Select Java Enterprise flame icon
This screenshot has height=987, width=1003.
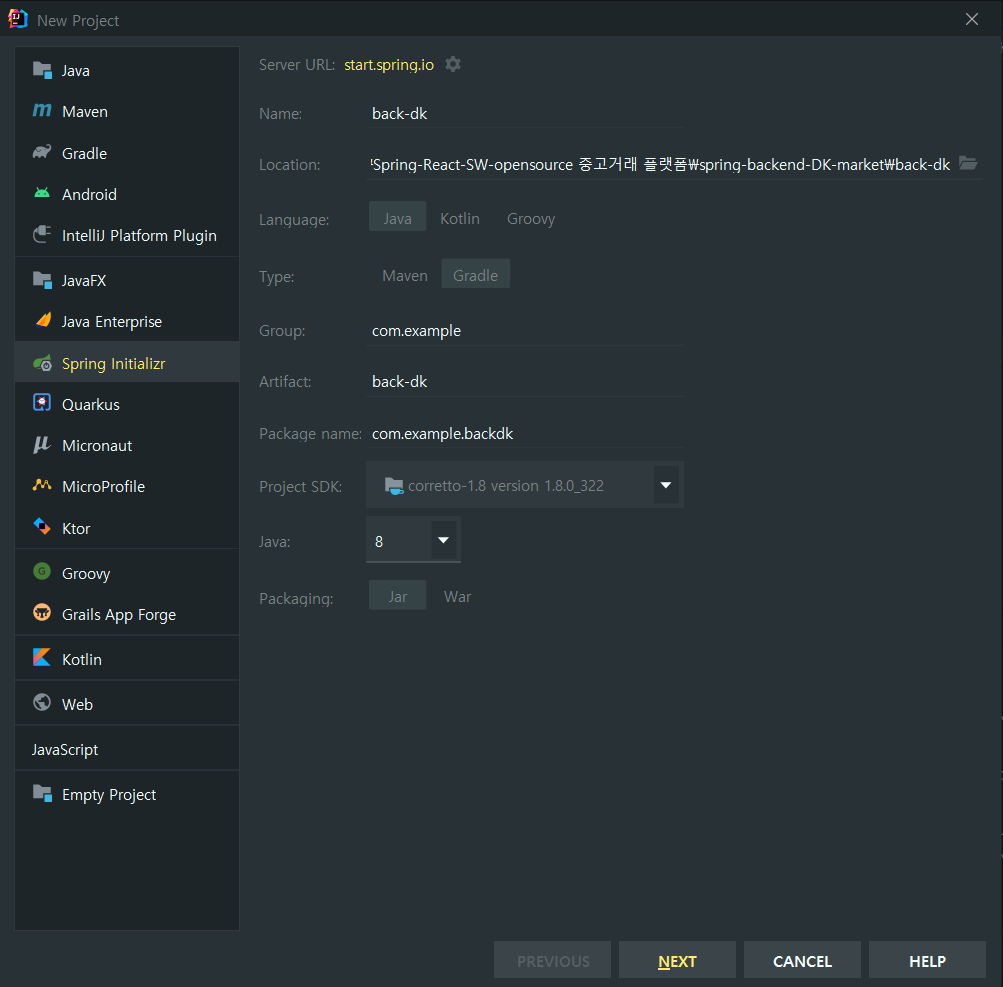[42, 320]
